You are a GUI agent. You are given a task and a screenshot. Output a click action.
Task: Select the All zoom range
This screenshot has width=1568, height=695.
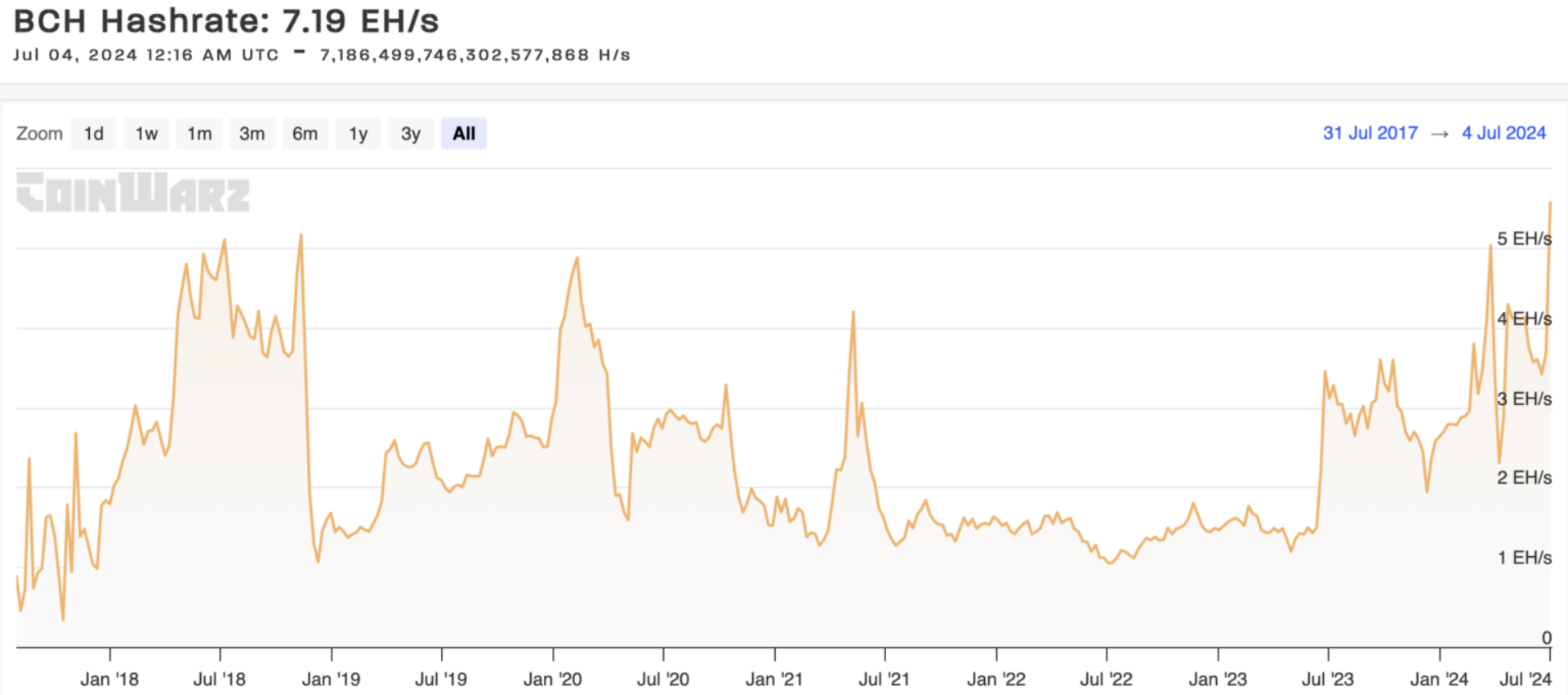click(464, 133)
